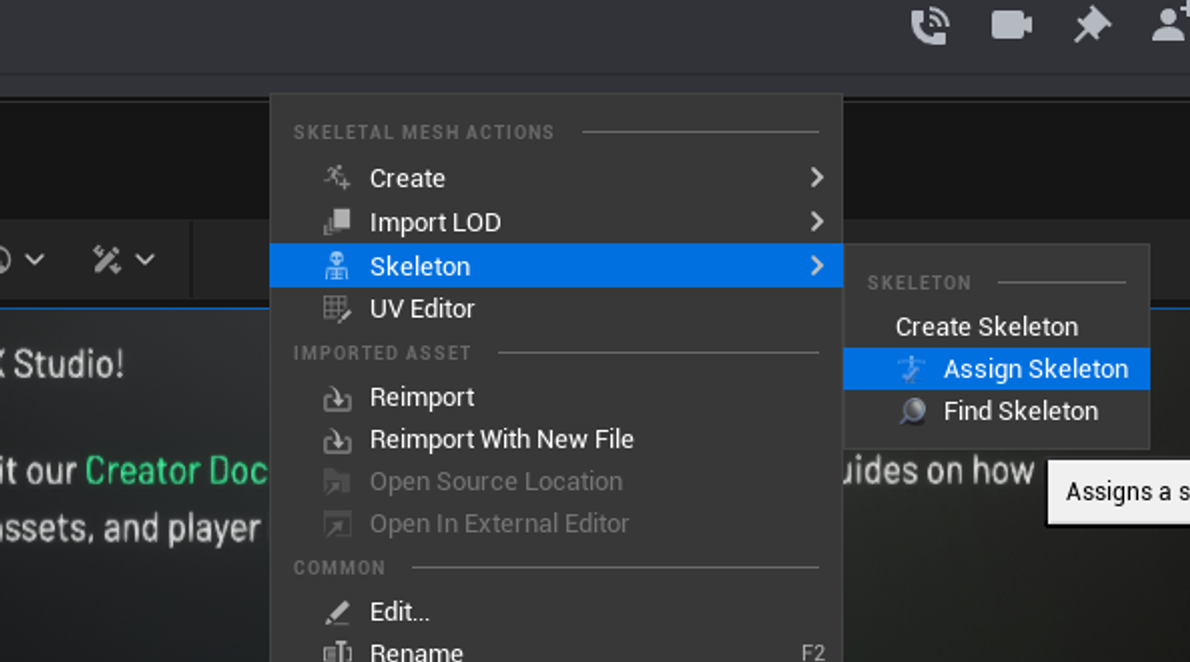Select the Skeleton menu entry
This screenshot has width=1190, height=662.
coord(420,266)
